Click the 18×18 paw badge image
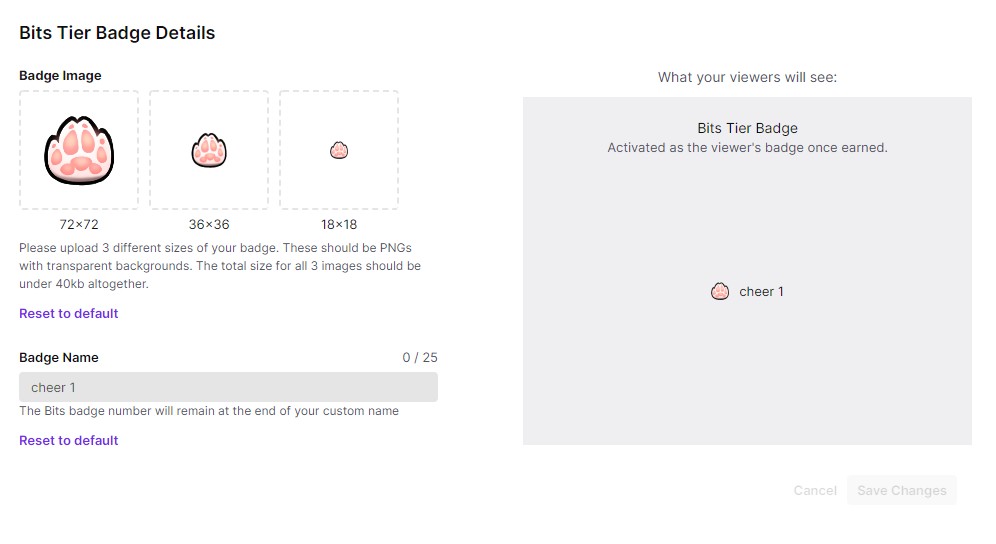This screenshot has width=996, height=544. pyautogui.click(x=339, y=151)
